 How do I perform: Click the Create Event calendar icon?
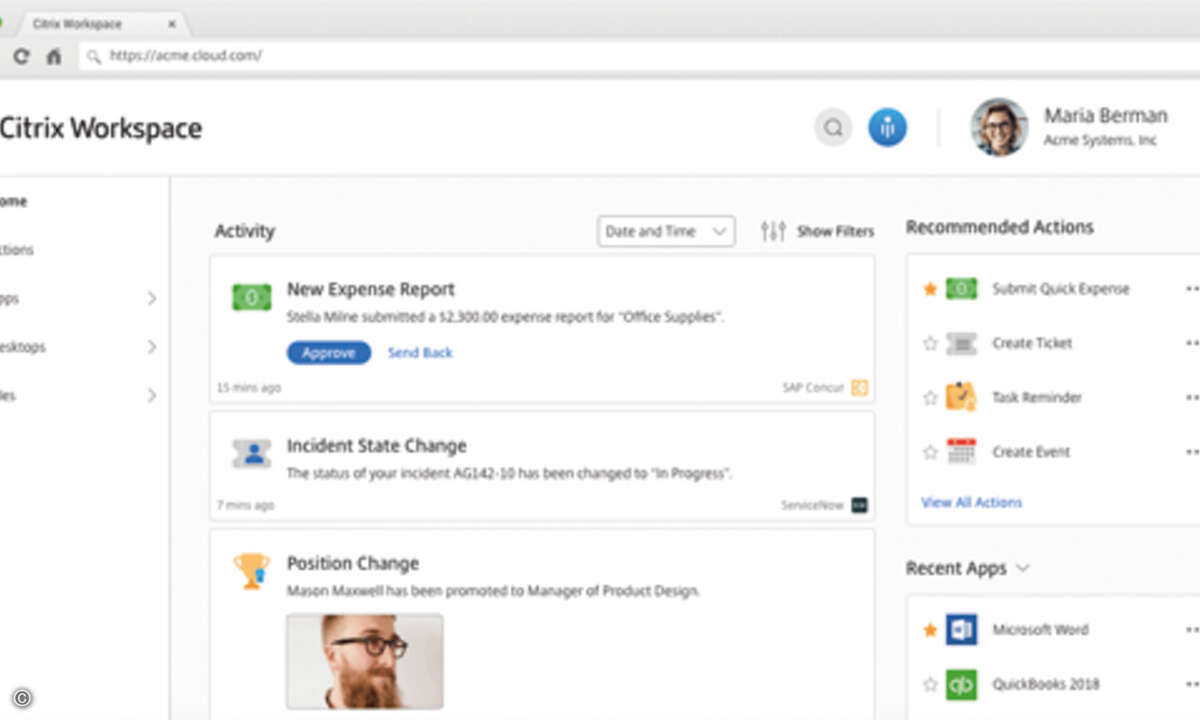(961, 451)
